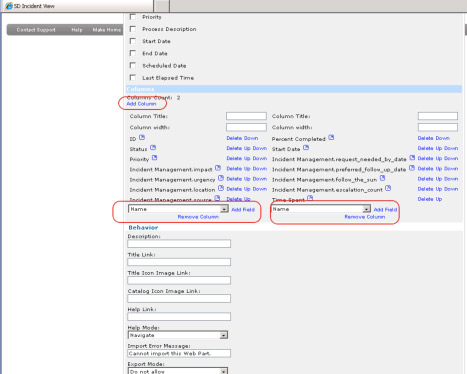Focus the right Column Title input
The image size is (467, 374).
coord(438,116)
